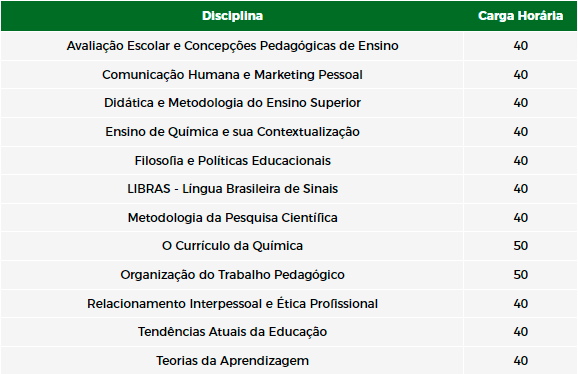Click the 40 hours value for Teorias da Aprendizagem
This screenshot has height=374, width=578.
pyautogui.click(x=520, y=361)
